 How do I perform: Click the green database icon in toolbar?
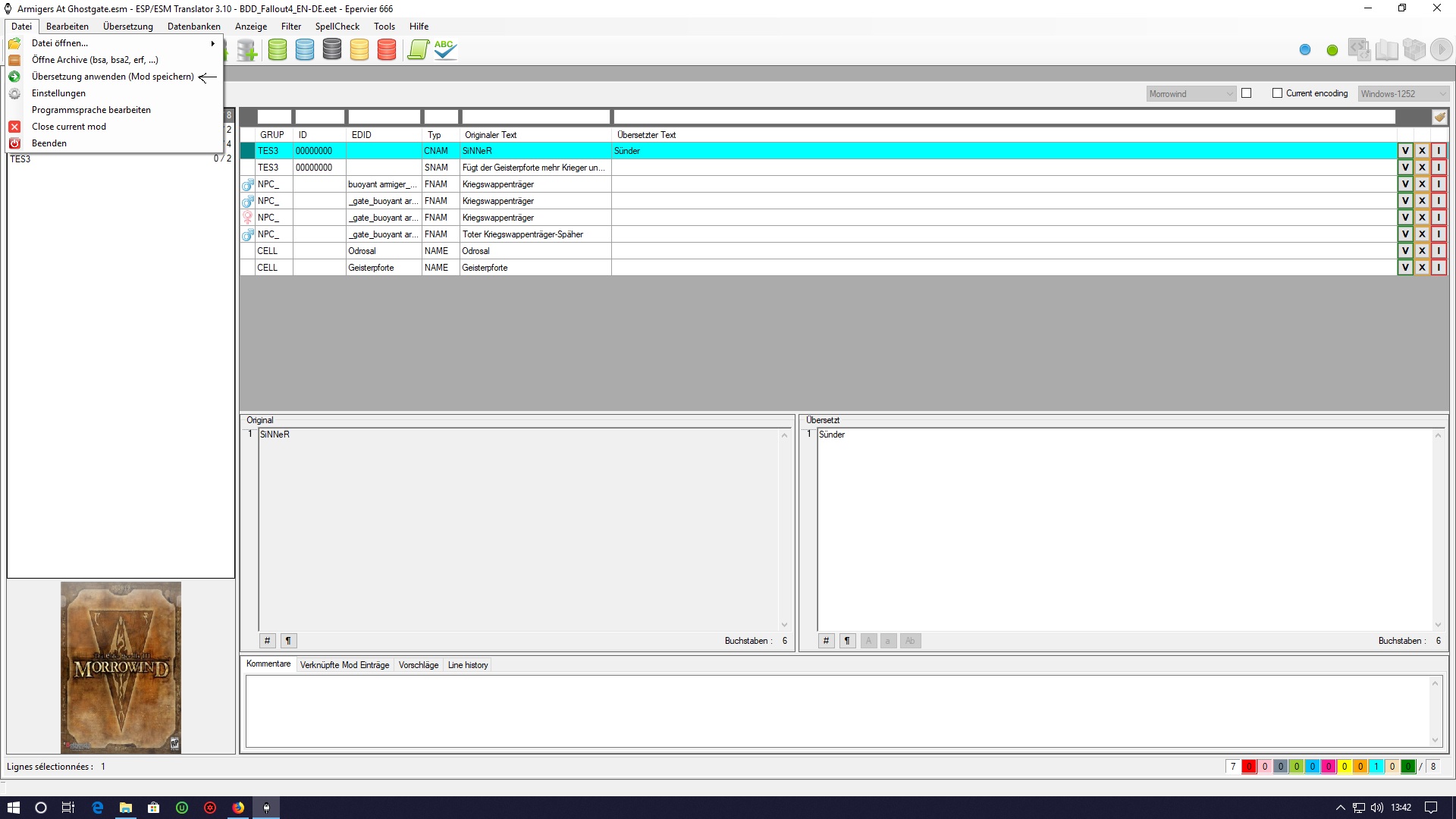278,50
